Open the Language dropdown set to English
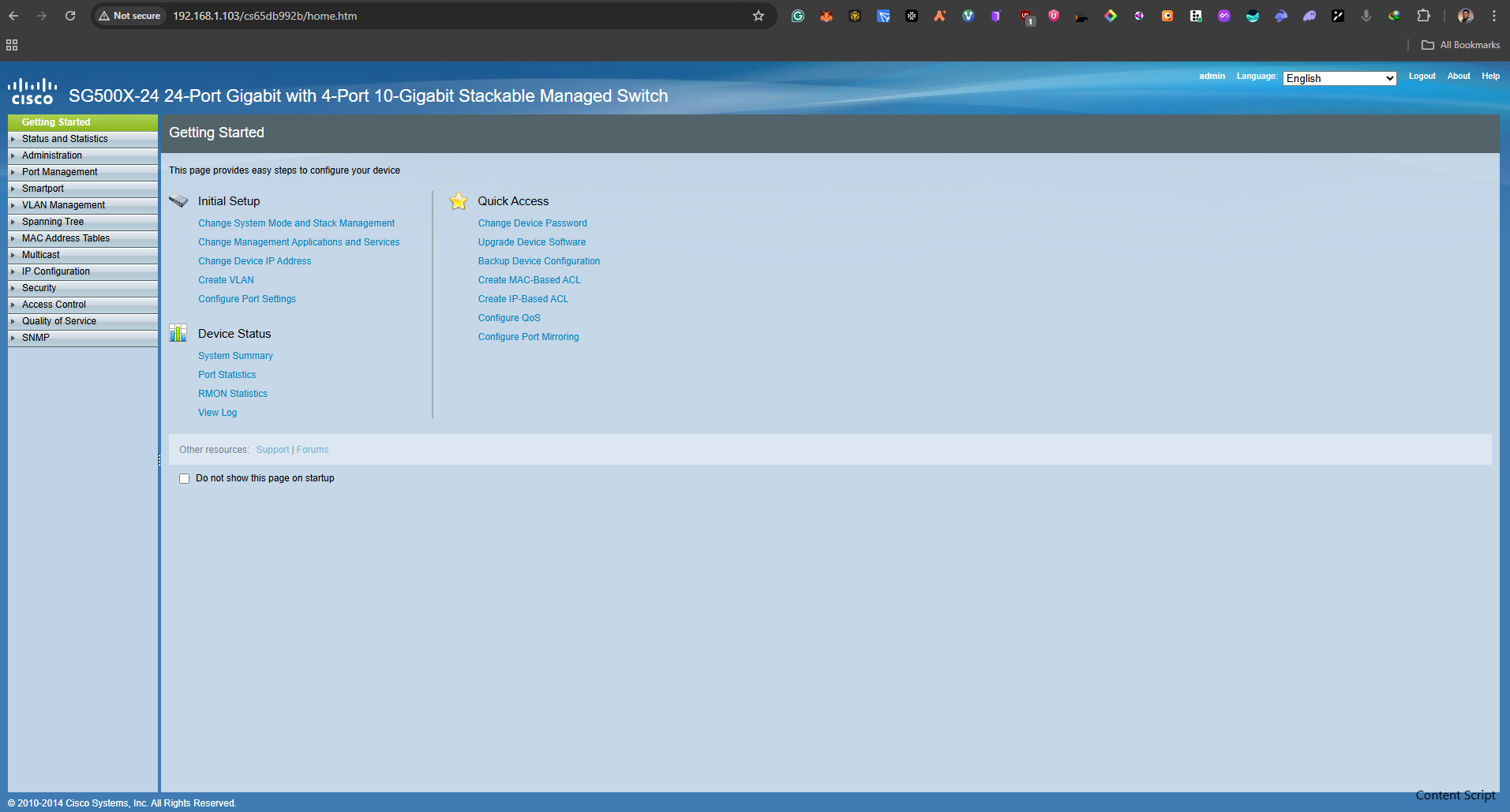1510x812 pixels. coord(1339,78)
